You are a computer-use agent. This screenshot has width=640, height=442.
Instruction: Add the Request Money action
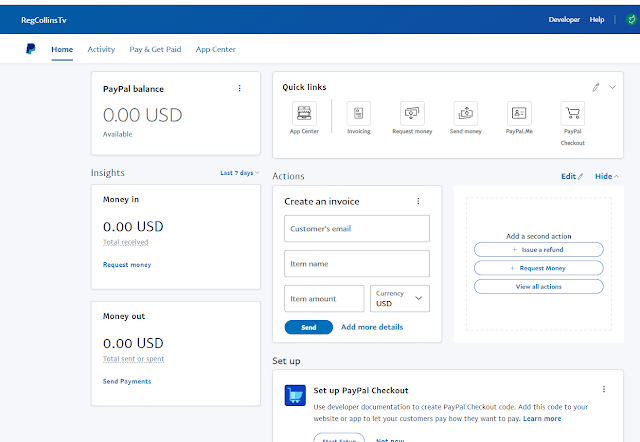pos(538,268)
